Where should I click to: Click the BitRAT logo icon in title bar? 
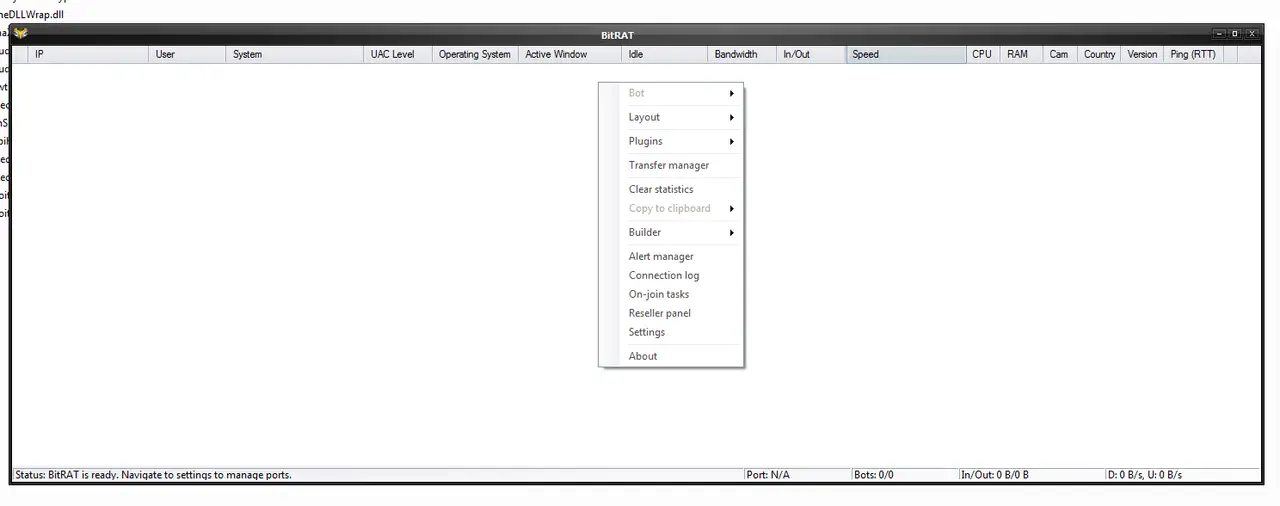coord(20,34)
